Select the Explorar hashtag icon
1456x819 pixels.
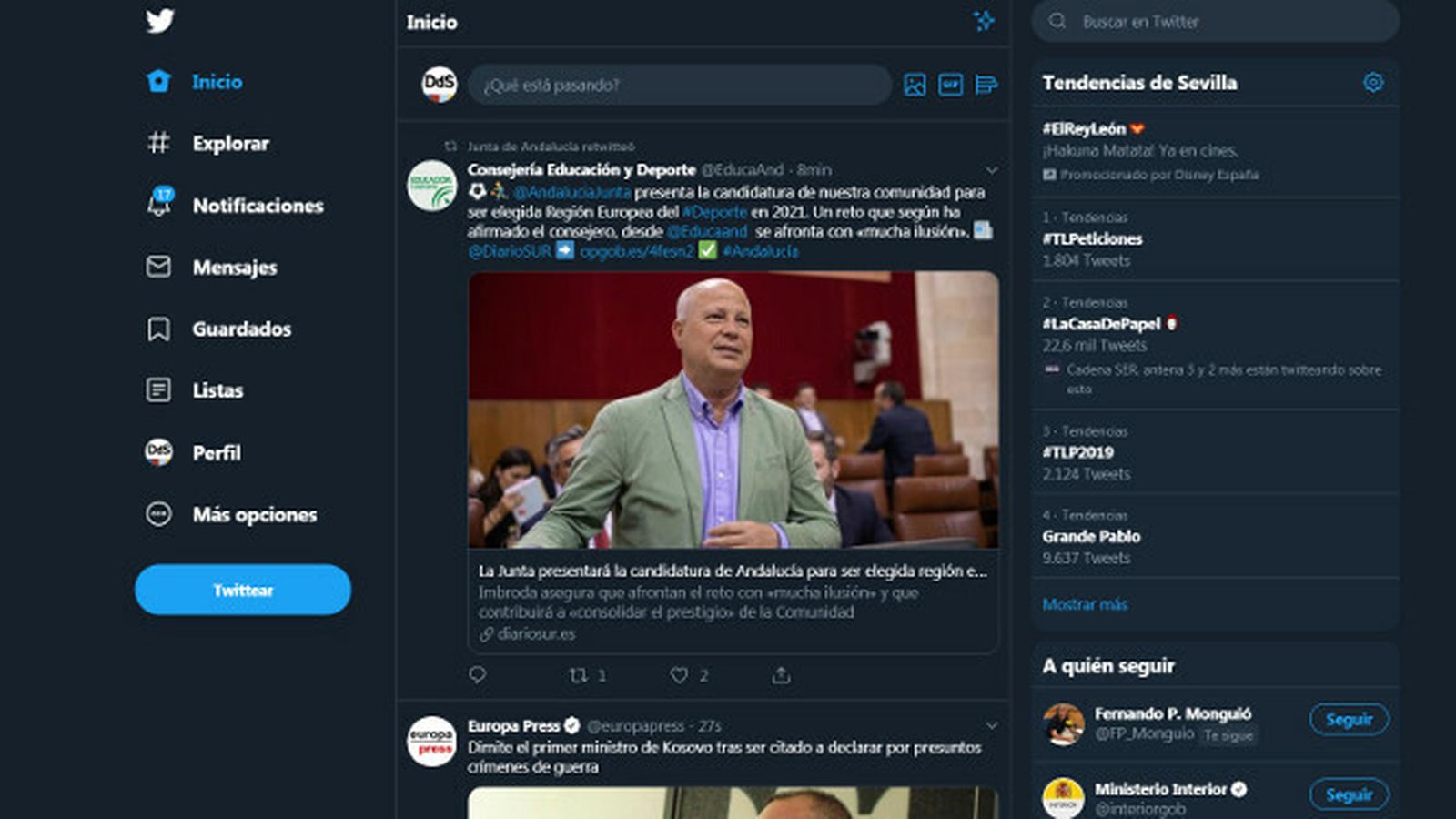pos(158,143)
